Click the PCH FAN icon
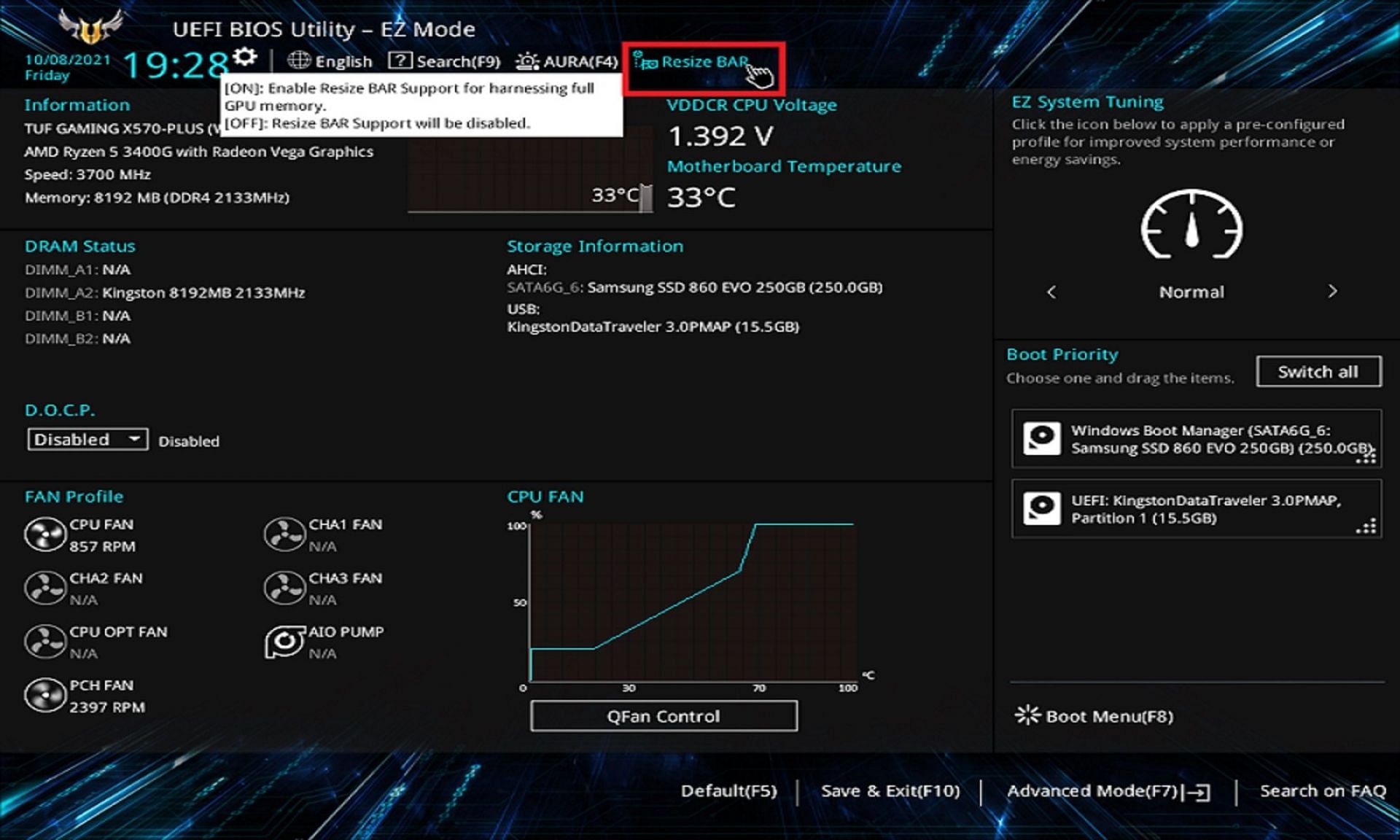 (x=45, y=696)
